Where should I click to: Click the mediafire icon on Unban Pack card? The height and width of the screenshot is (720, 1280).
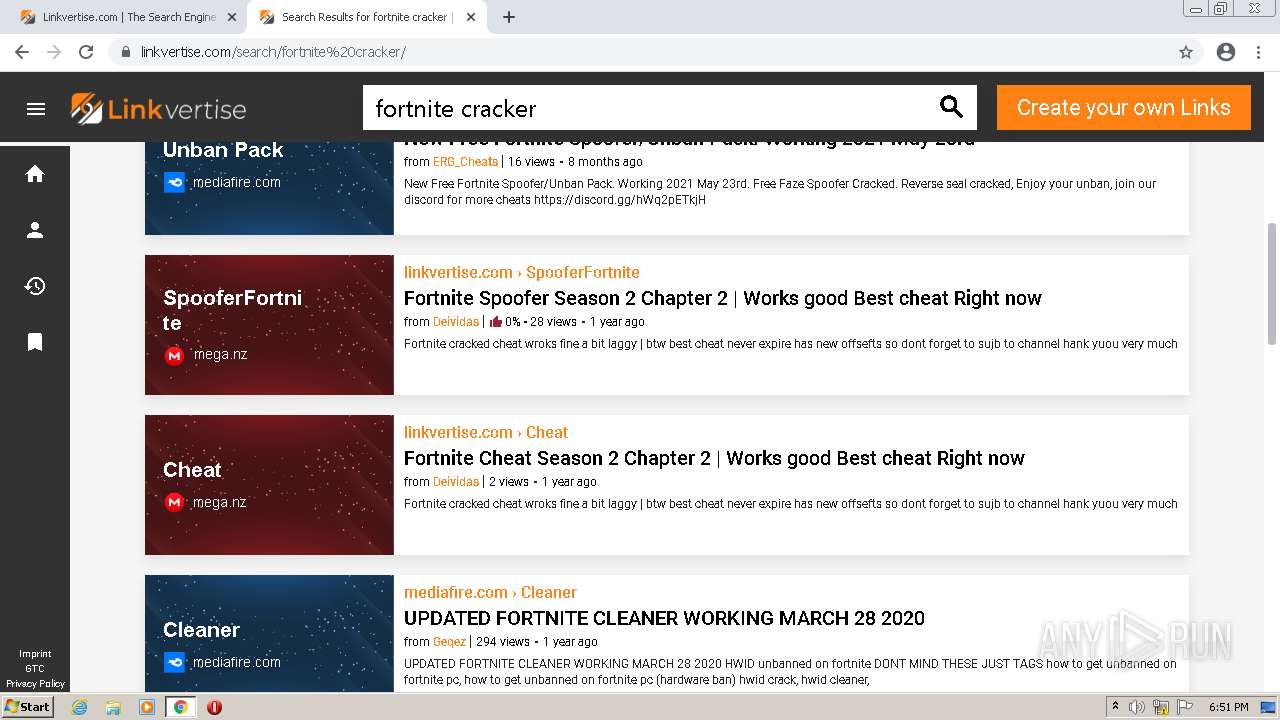174,182
